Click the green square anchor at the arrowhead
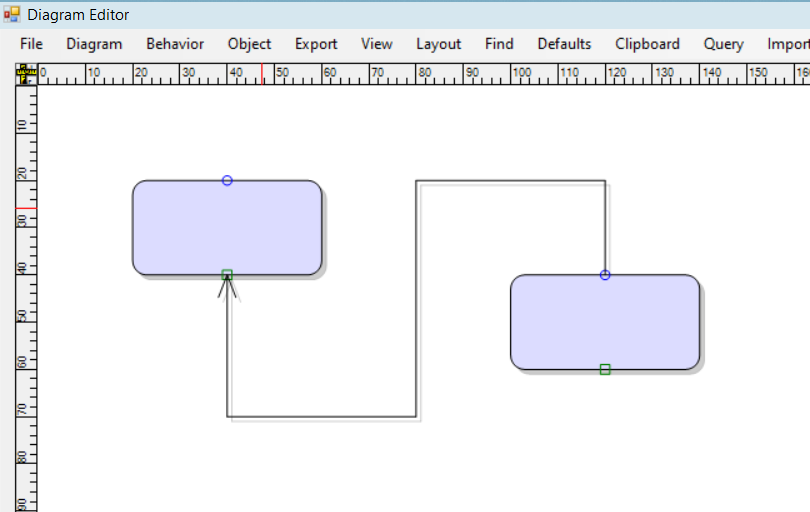This screenshot has height=512, width=810. click(227, 274)
